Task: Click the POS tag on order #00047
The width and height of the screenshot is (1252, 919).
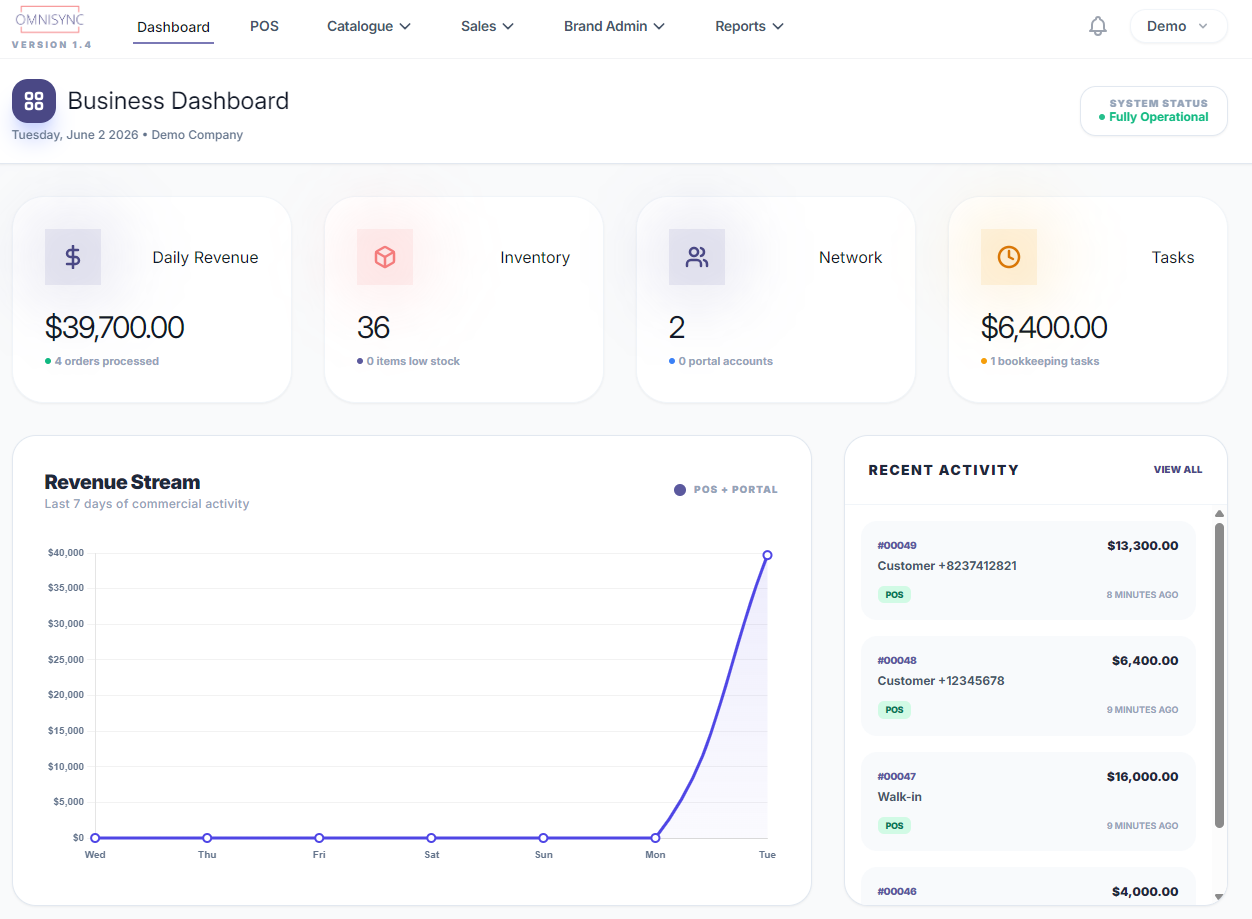Action: pos(894,826)
